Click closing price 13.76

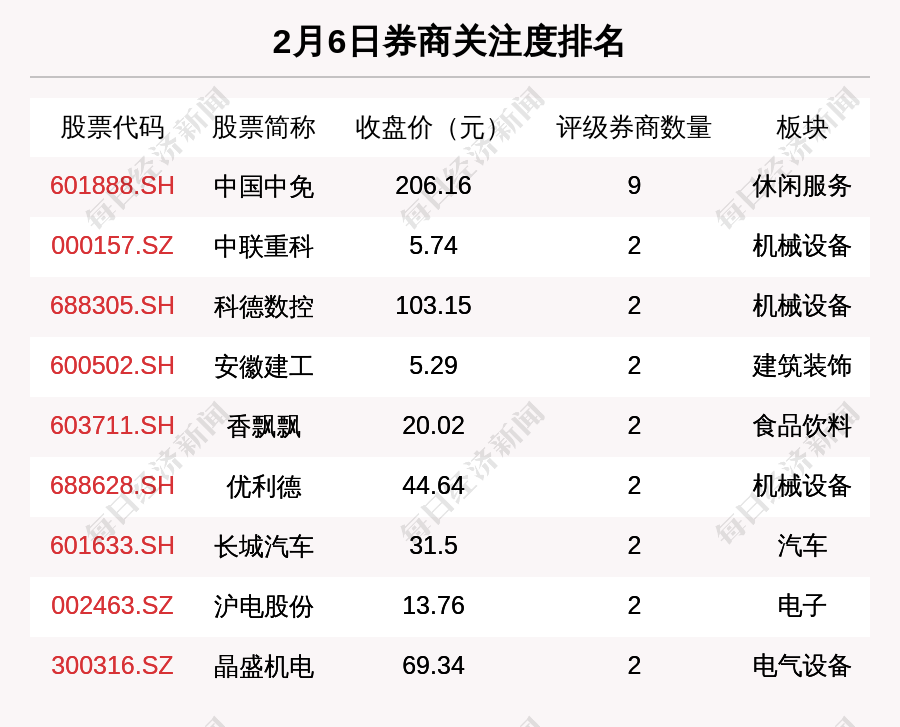(x=433, y=606)
